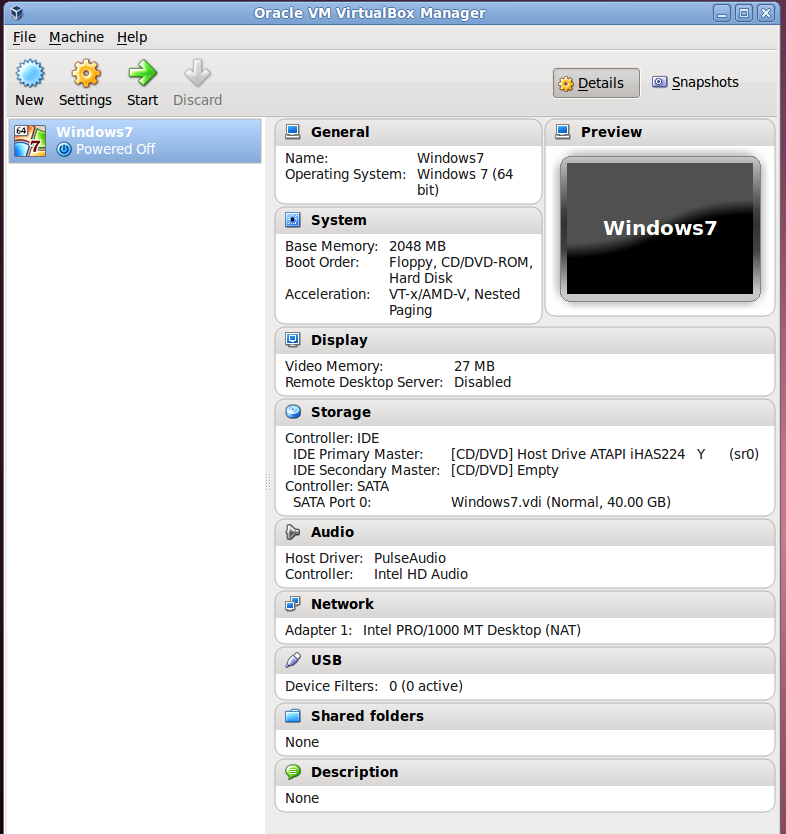Select the Windows7 VM in list
Viewport: 786px width, 834px height.
(135, 141)
